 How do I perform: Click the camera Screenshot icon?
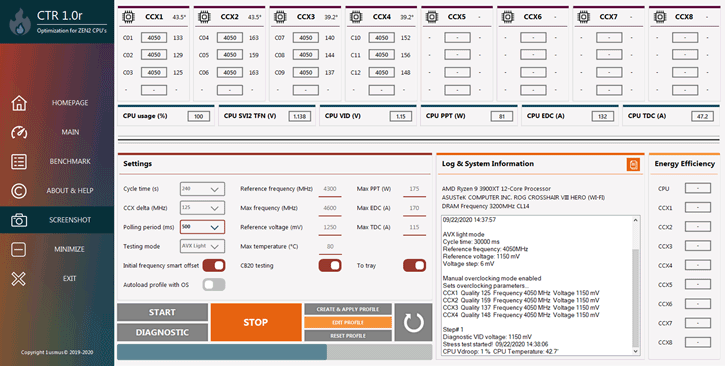(x=19, y=220)
